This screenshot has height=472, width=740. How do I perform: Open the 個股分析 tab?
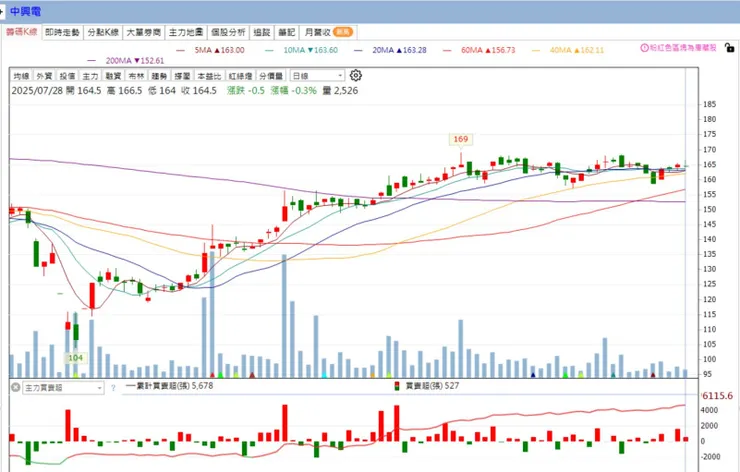tap(228, 32)
